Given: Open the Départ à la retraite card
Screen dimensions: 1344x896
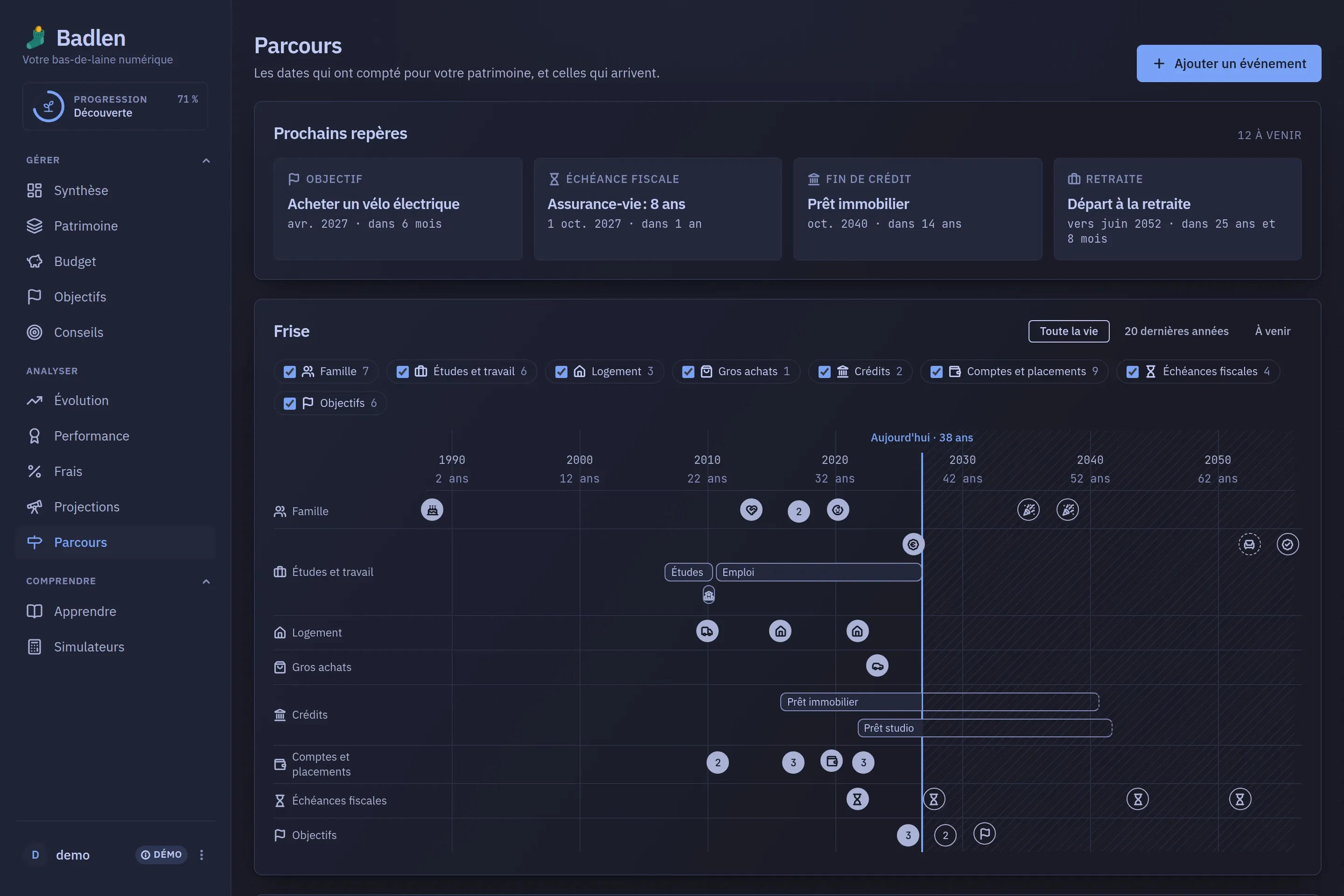Looking at the screenshot, I should click(x=1178, y=209).
